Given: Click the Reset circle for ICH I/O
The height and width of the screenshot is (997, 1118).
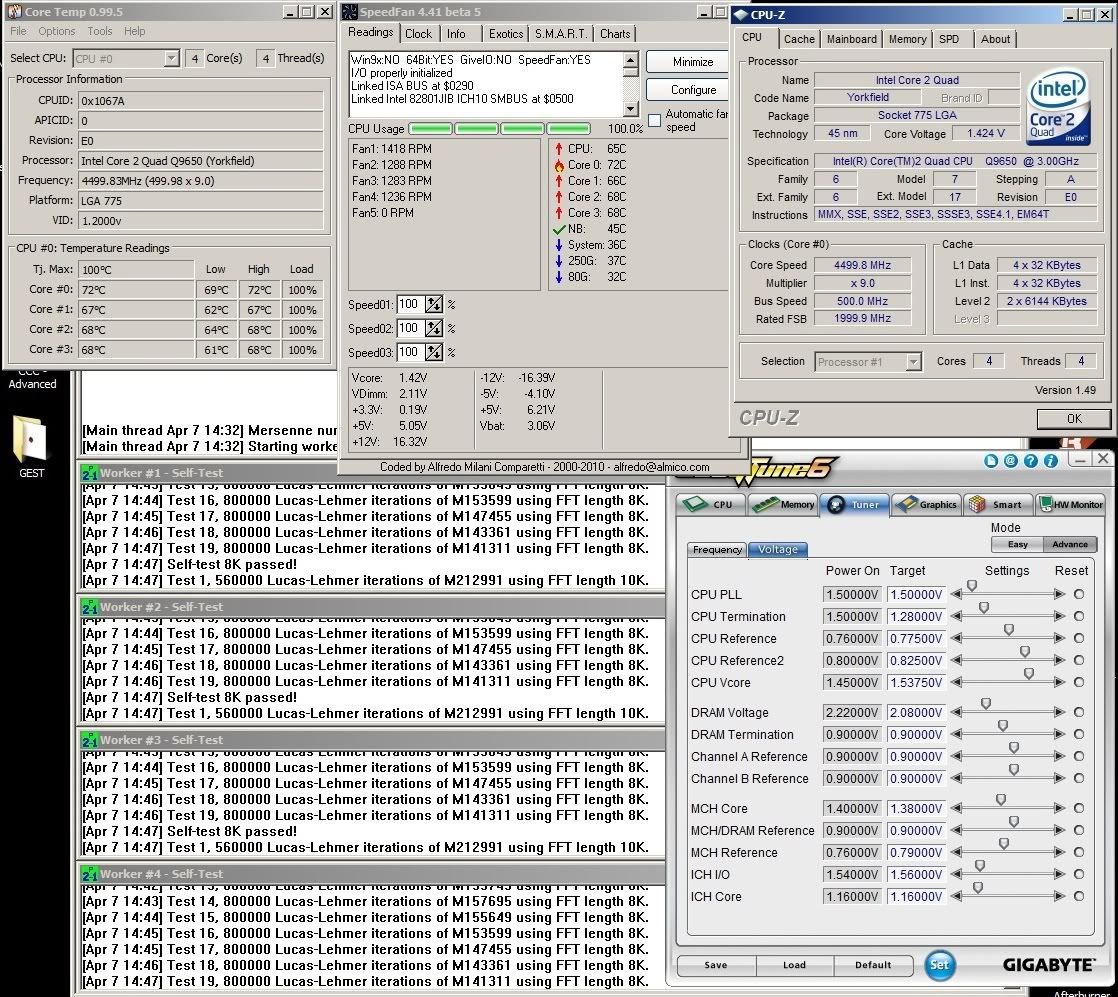Looking at the screenshot, I should [x=1079, y=874].
